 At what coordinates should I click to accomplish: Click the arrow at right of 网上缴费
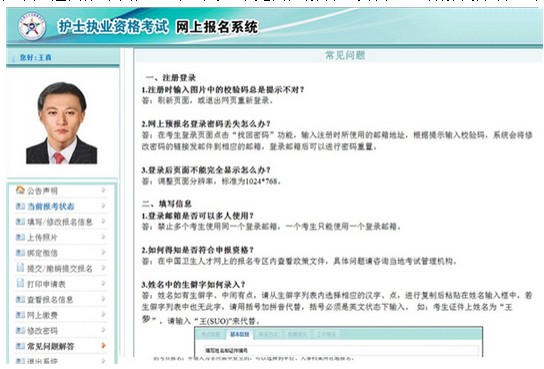(x=103, y=315)
